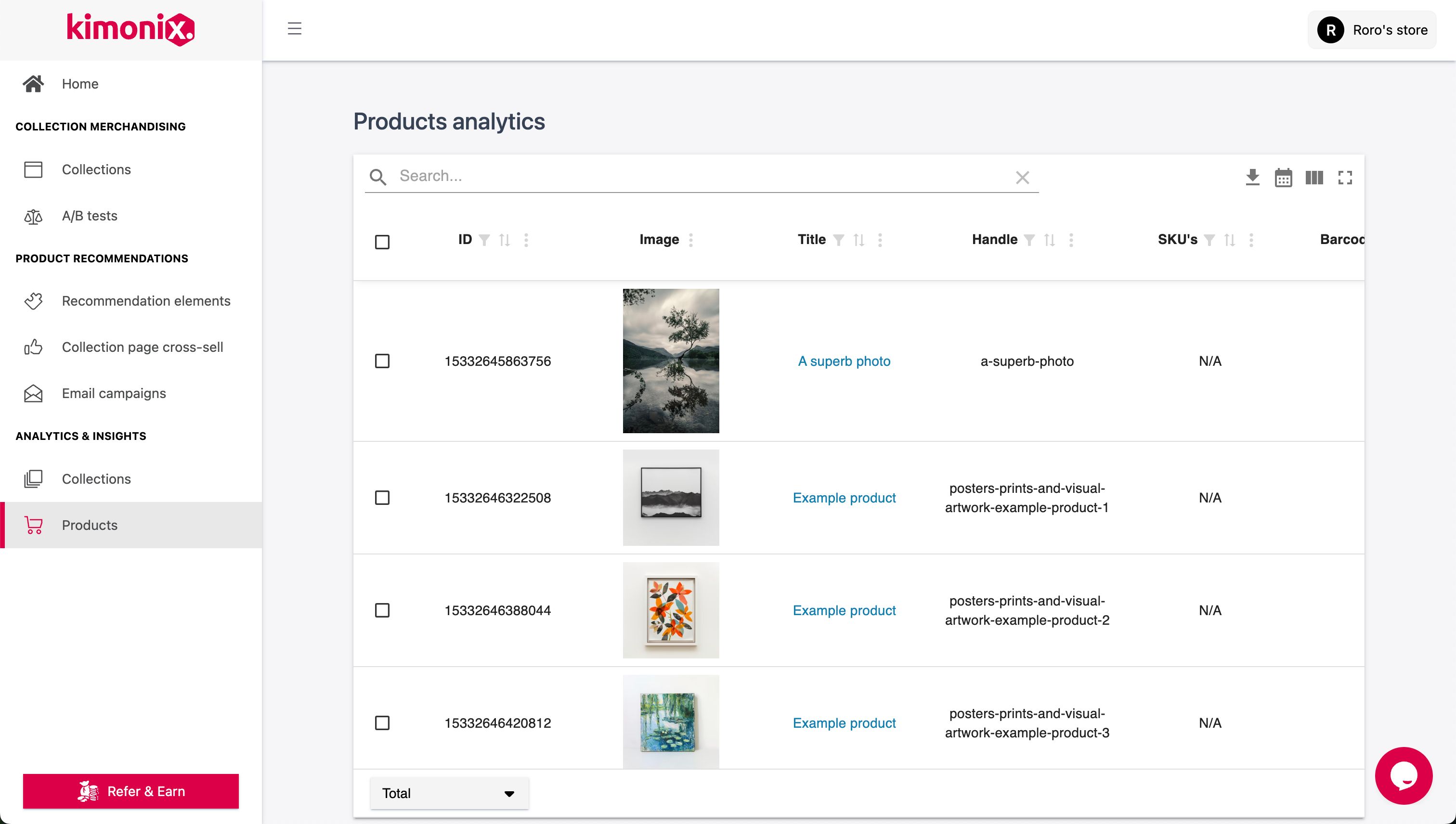Open the Handle column options menu
This screenshot has width=1456, height=824.
coord(1070,239)
